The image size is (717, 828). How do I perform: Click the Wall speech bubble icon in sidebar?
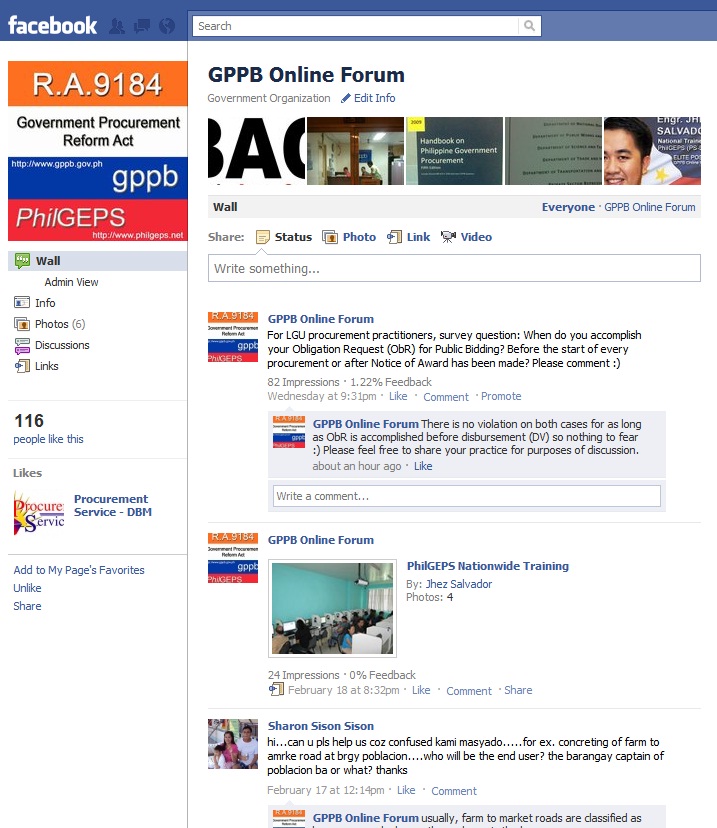coord(22,261)
